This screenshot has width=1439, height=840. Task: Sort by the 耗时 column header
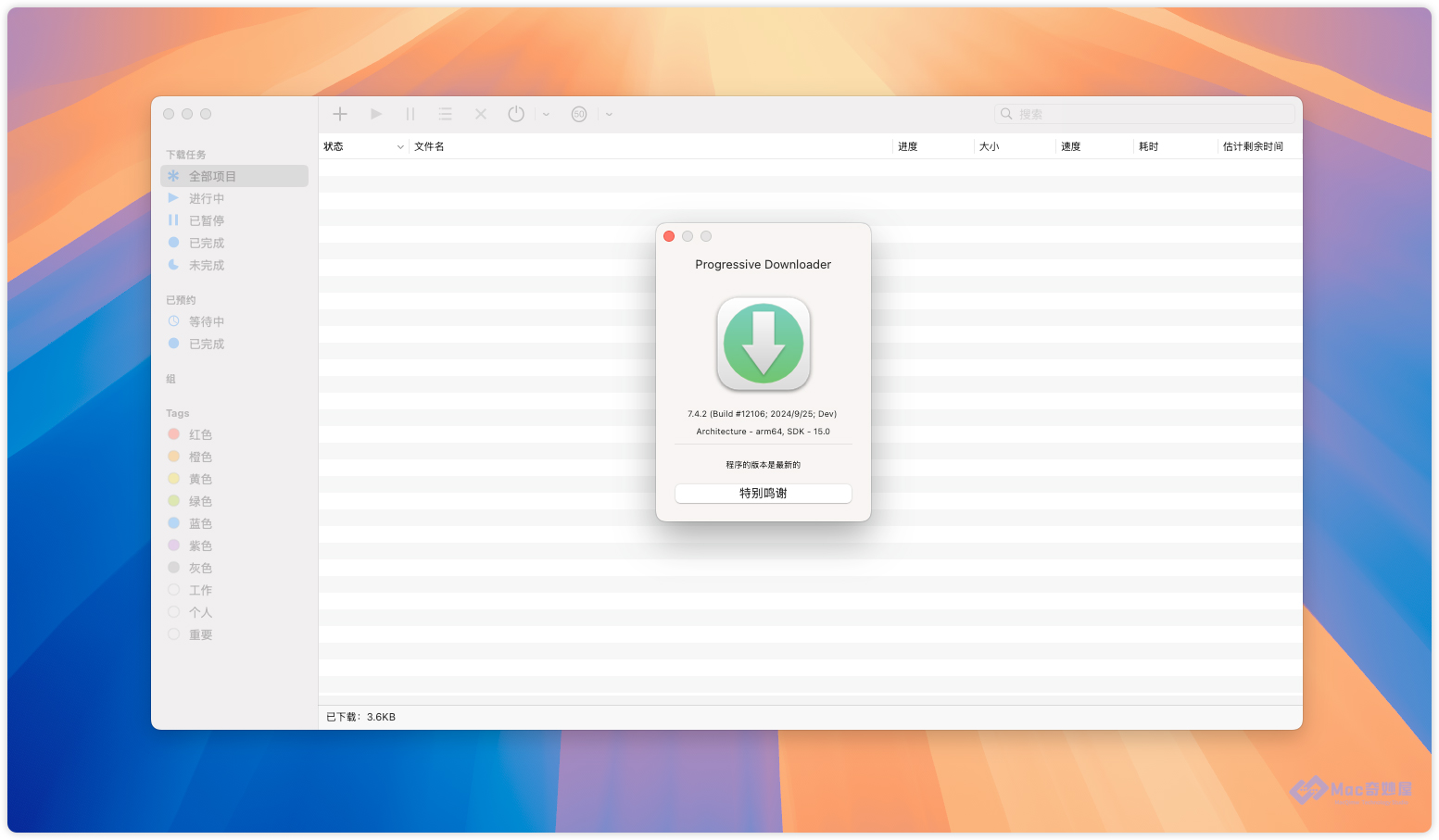pos(1176,146)
